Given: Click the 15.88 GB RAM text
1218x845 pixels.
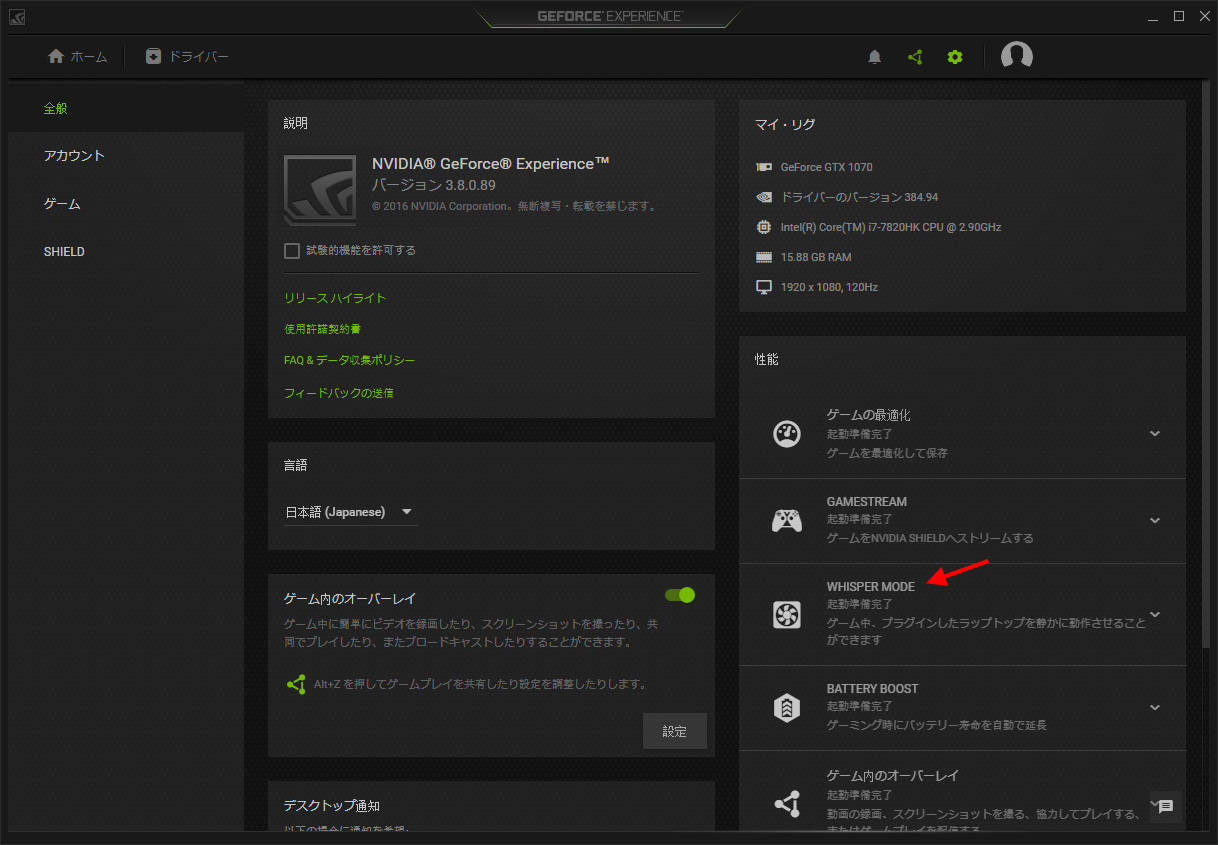Looking at the screenshot, I should tap(816, 257).
